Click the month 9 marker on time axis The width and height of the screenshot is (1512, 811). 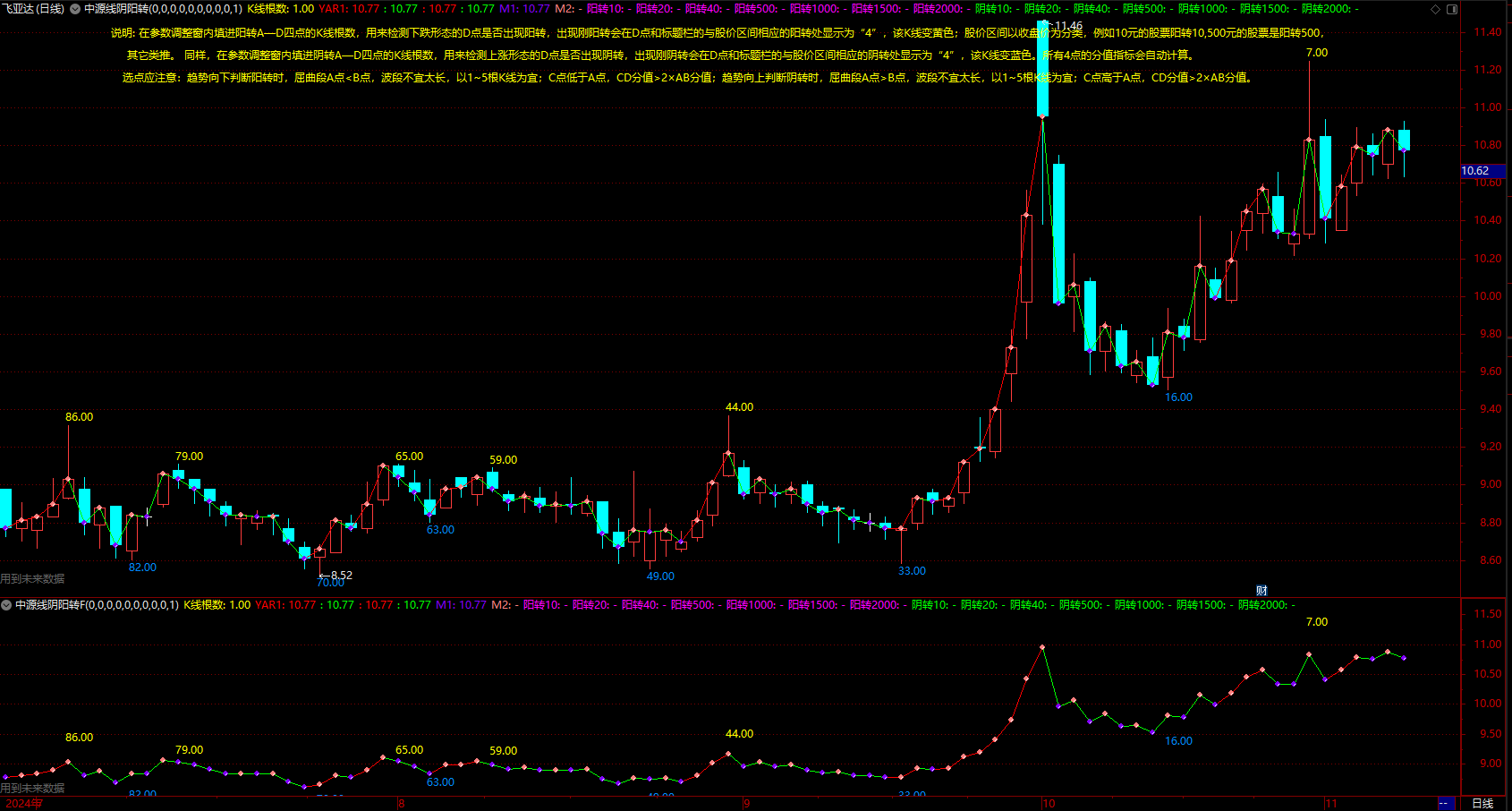point(746,804)
